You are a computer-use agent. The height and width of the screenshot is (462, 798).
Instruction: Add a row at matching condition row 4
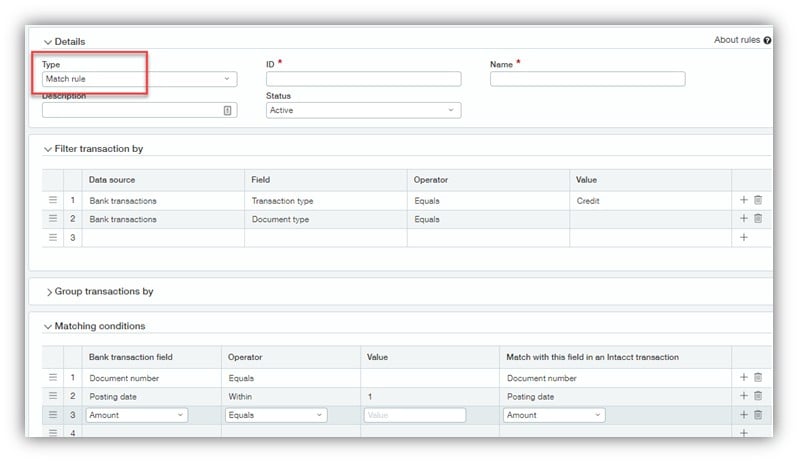[x=744, y=433]
